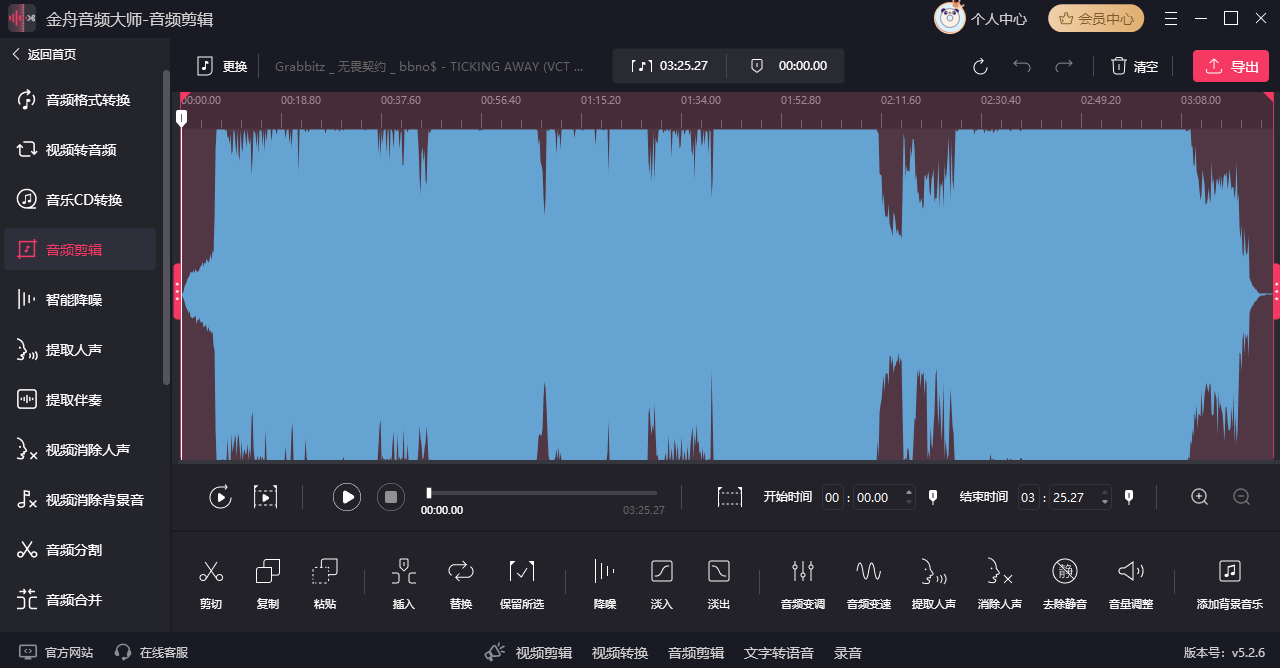Screen dimensions: 1280x668
Task: Click the refresh/reset circular arrow icon
Action: click(x=980, y=66)
